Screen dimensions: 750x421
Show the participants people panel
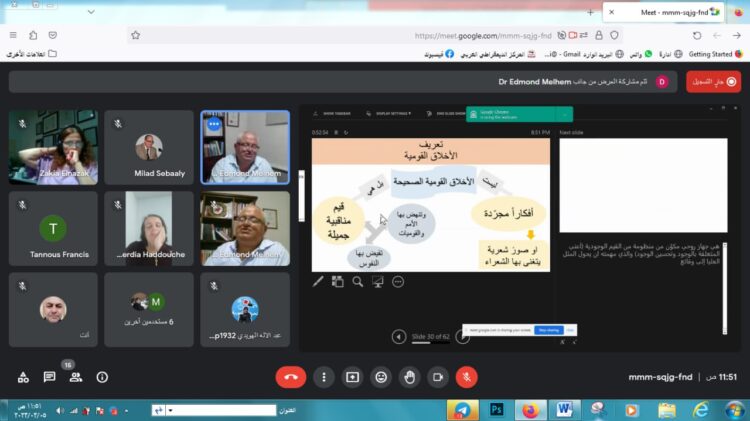tap(76, 377)
